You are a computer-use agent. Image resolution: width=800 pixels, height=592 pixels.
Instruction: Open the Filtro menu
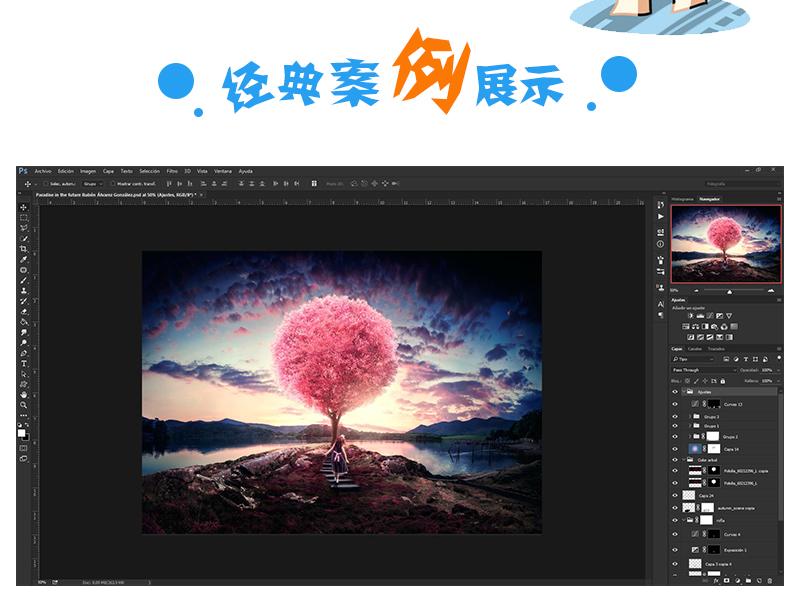click(172, 171)
